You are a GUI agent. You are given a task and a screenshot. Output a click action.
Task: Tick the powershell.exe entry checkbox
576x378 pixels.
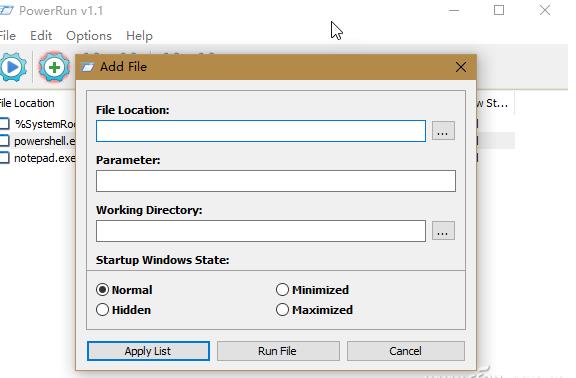click(4, 141)
